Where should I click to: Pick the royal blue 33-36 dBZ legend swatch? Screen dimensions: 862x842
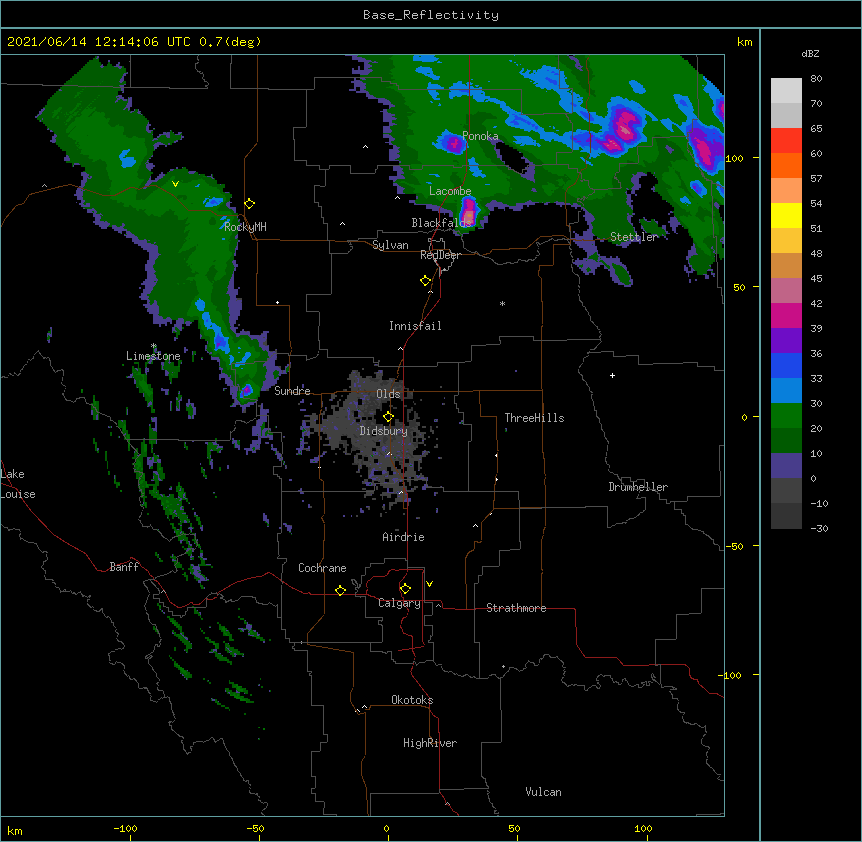tap(786, 365)
